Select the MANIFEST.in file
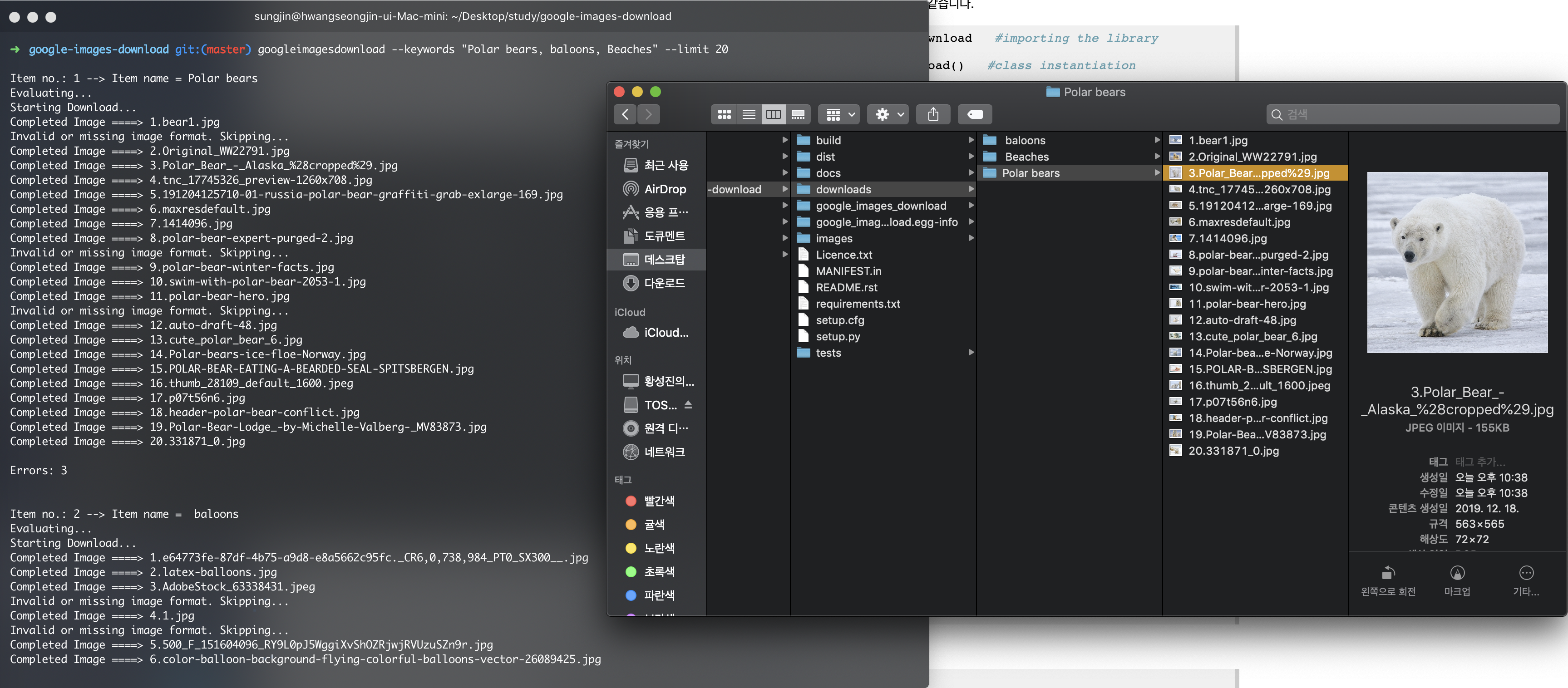 click(x=883, y=271)
